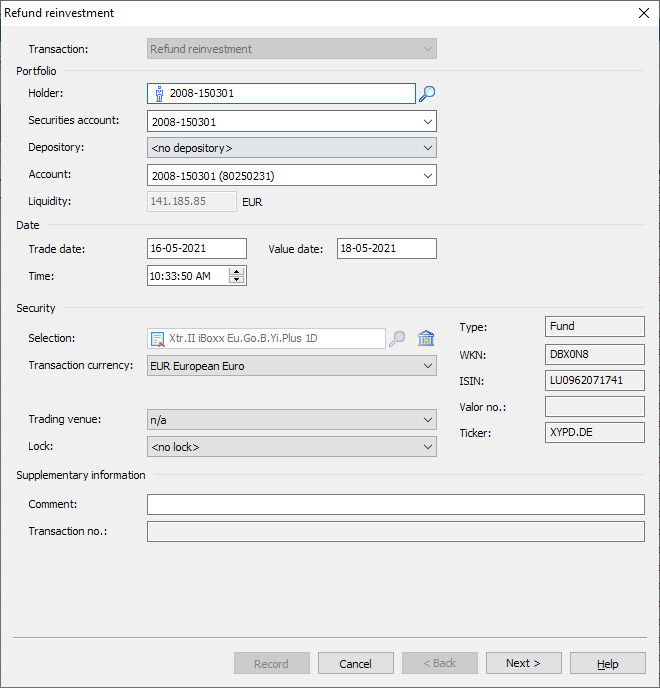
Task: Open the Depository dropdown
Action: (427, 148)
